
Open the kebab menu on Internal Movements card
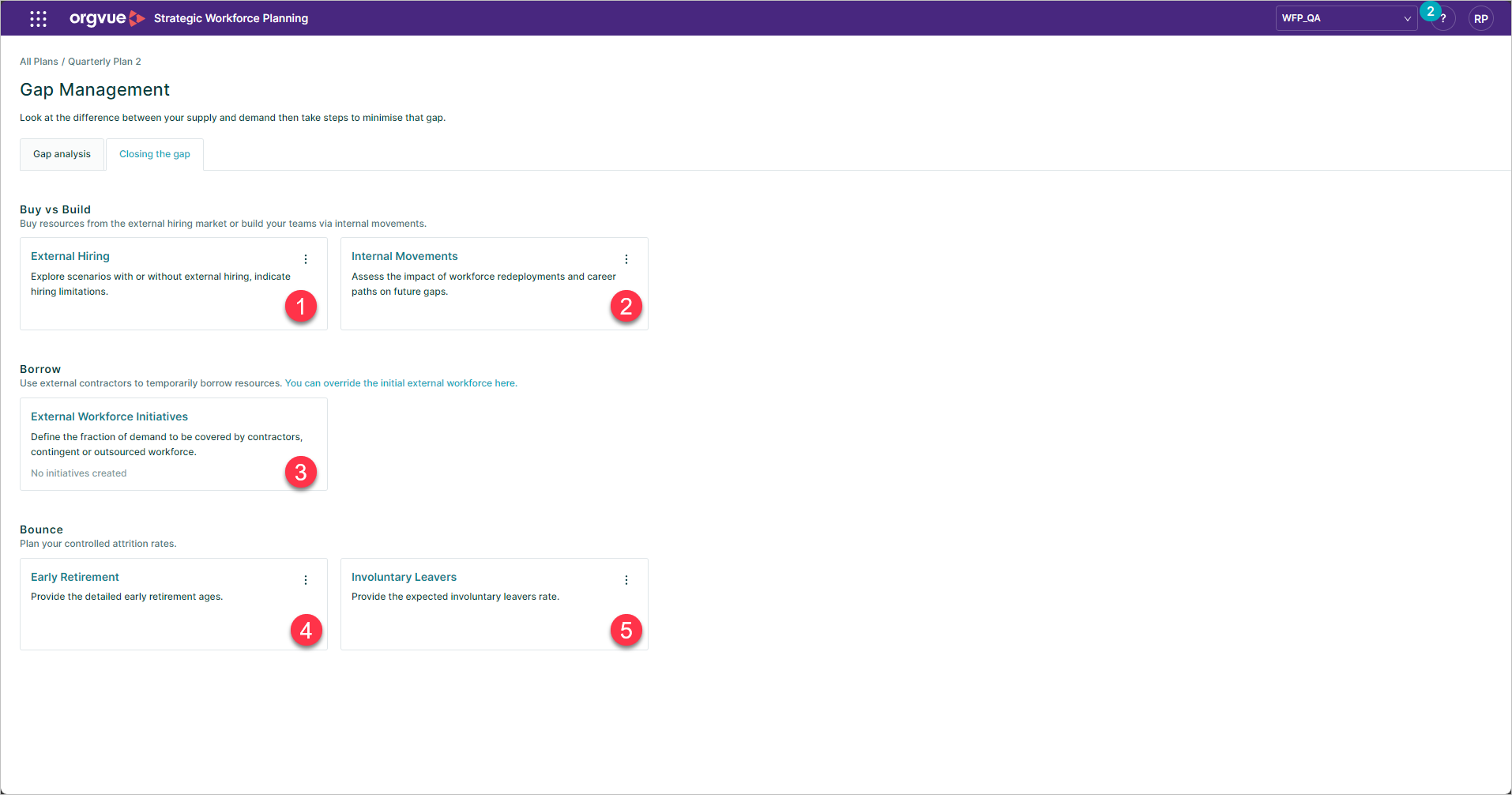[626, 258]
